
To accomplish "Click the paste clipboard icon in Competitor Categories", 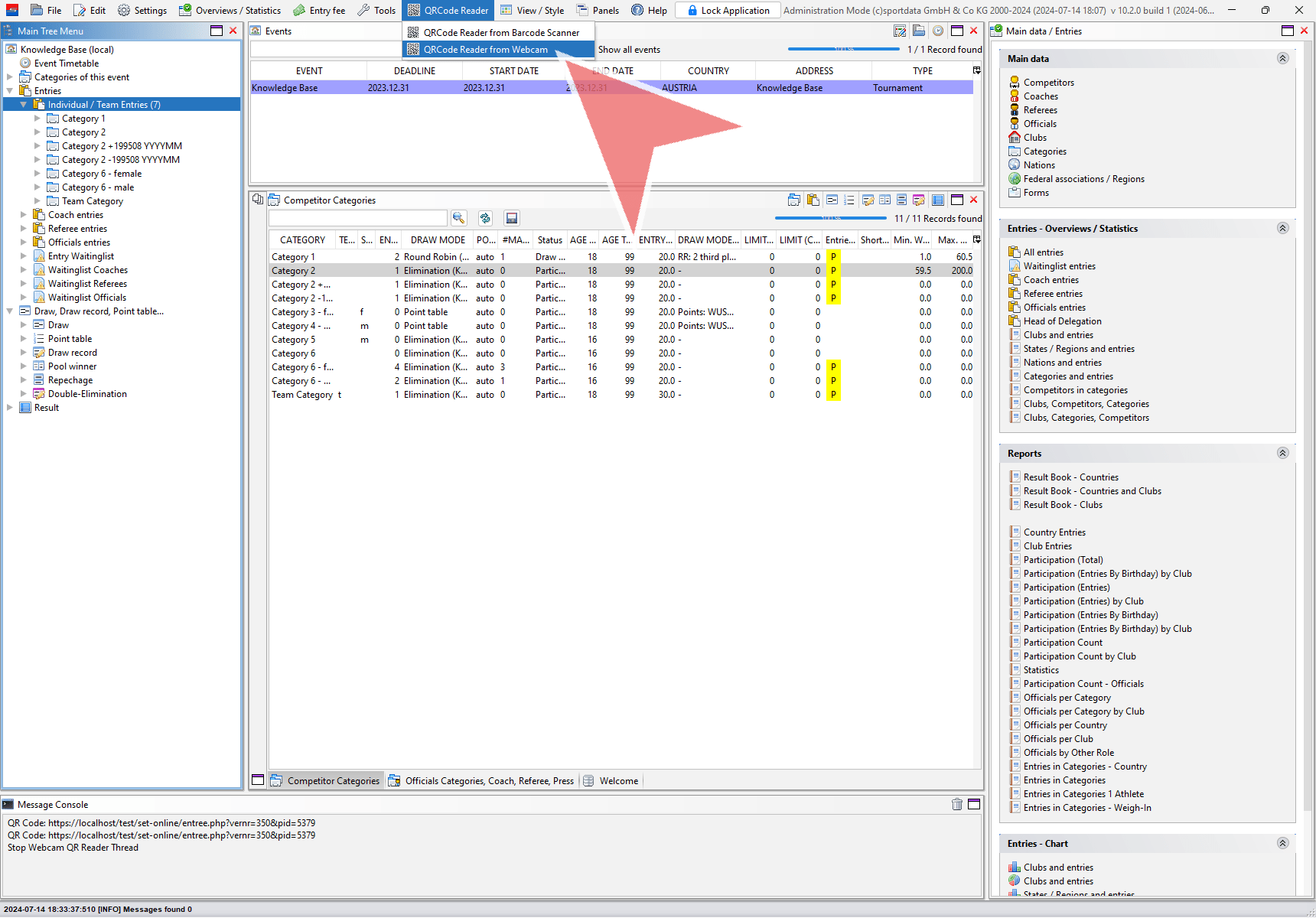I will [813, 200].
